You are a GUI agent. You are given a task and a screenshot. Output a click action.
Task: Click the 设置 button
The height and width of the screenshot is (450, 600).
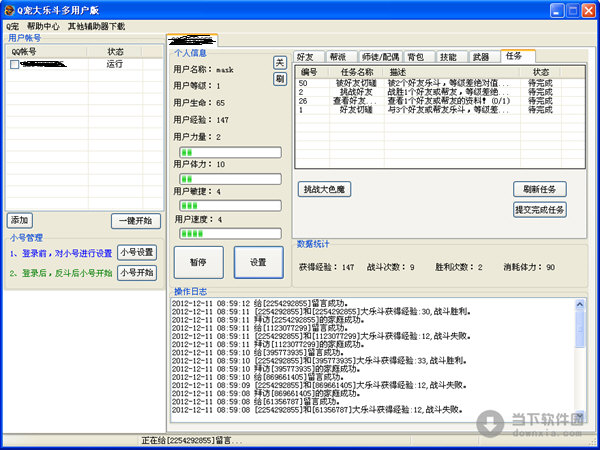tap(259, 262)
